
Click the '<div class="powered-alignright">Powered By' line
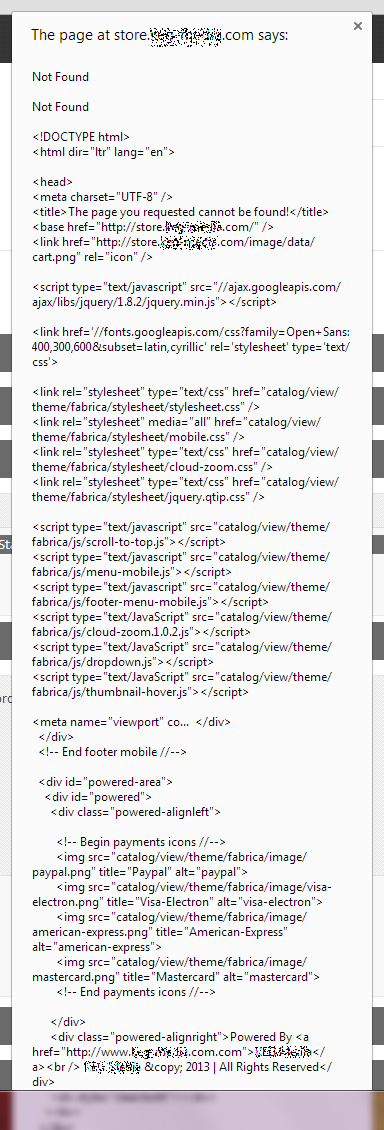point(180,1037)
